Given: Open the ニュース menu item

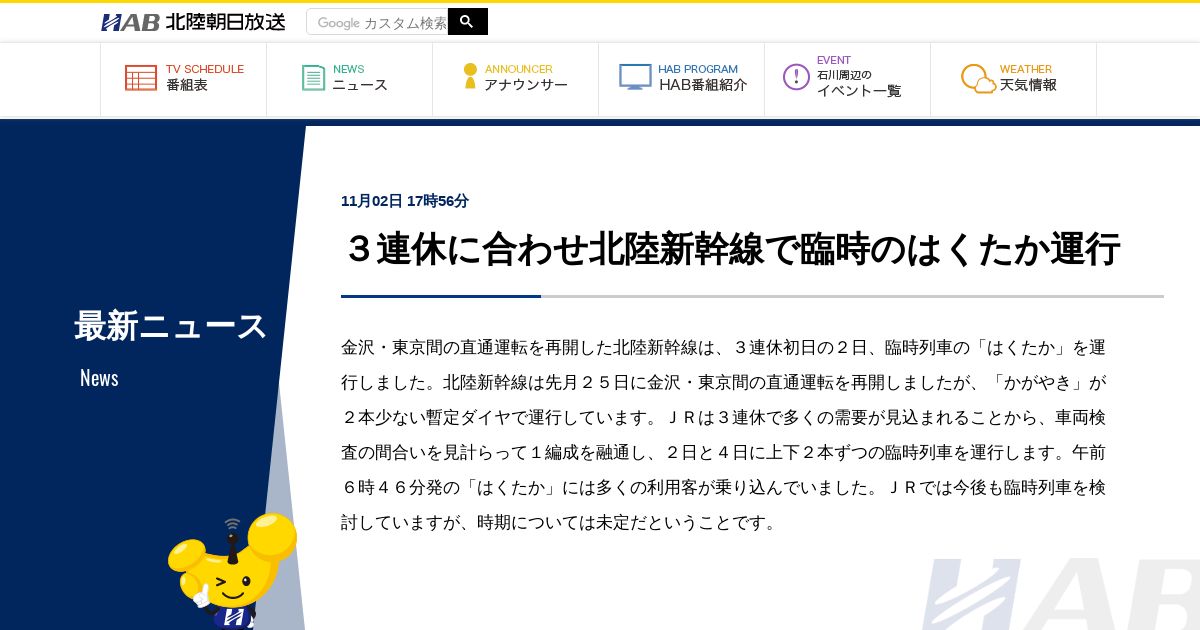Looking at the screenshot, I should (360, 86).
